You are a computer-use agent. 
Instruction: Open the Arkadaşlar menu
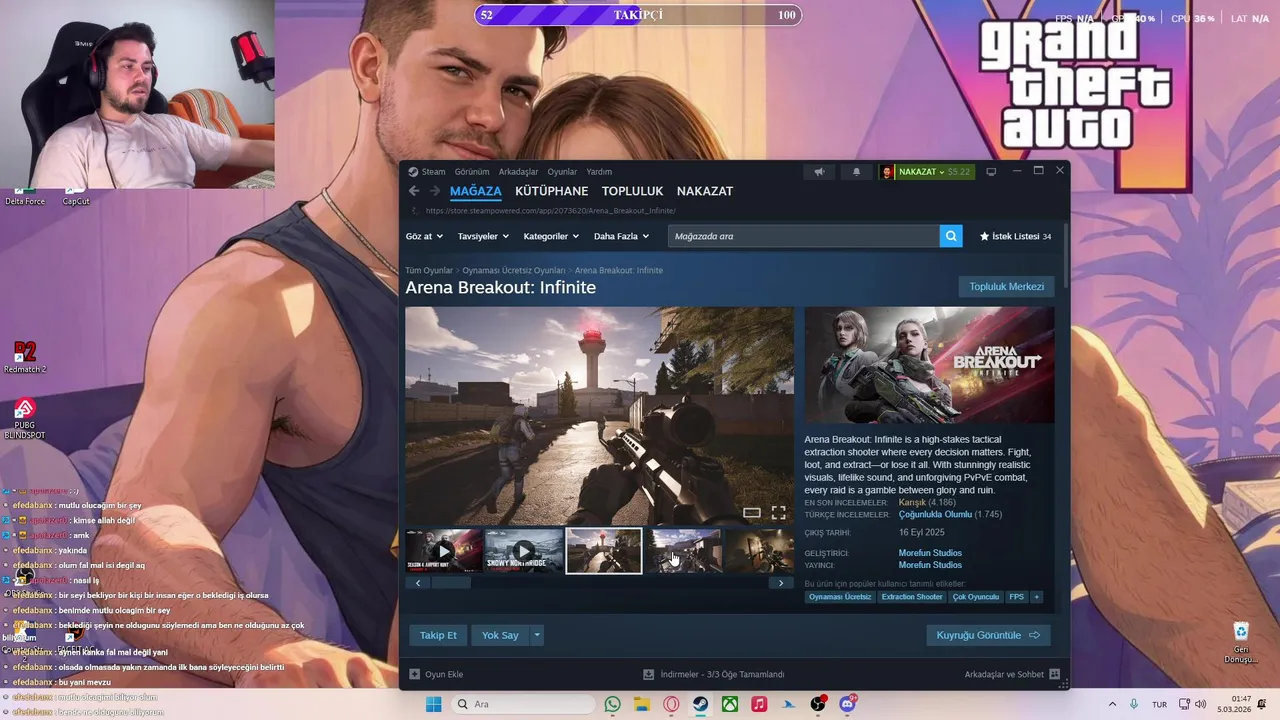518,172
